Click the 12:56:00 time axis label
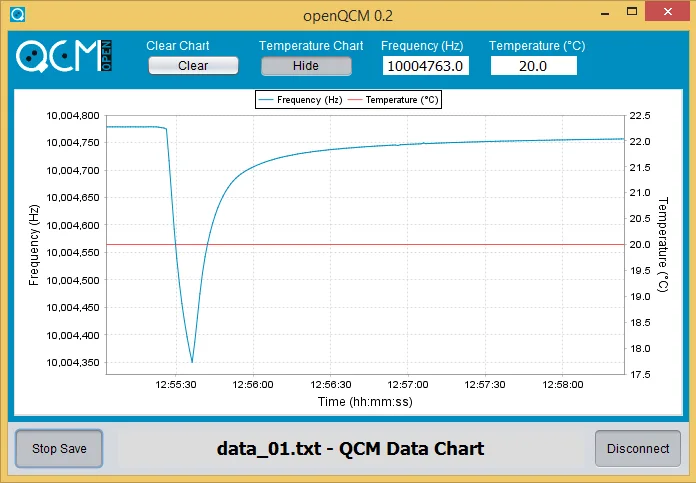696x483 pixels. click(253, 384)
